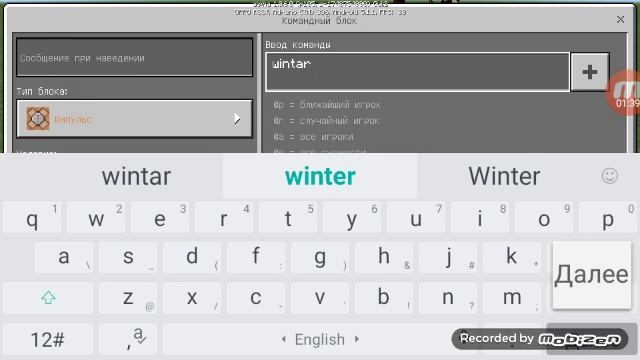
Task: Click the right arrow beside English
Action: click(357, 339)
